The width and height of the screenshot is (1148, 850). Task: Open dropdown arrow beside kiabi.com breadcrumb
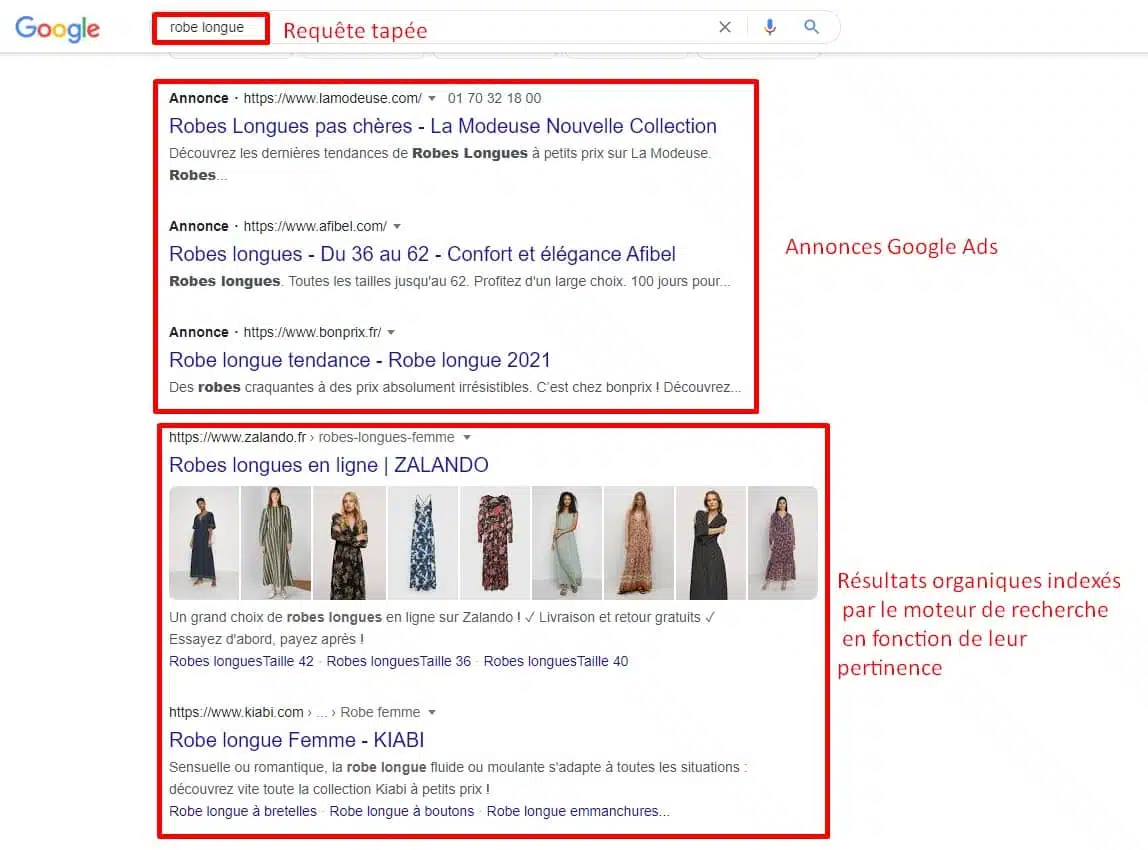pos(432,712)
